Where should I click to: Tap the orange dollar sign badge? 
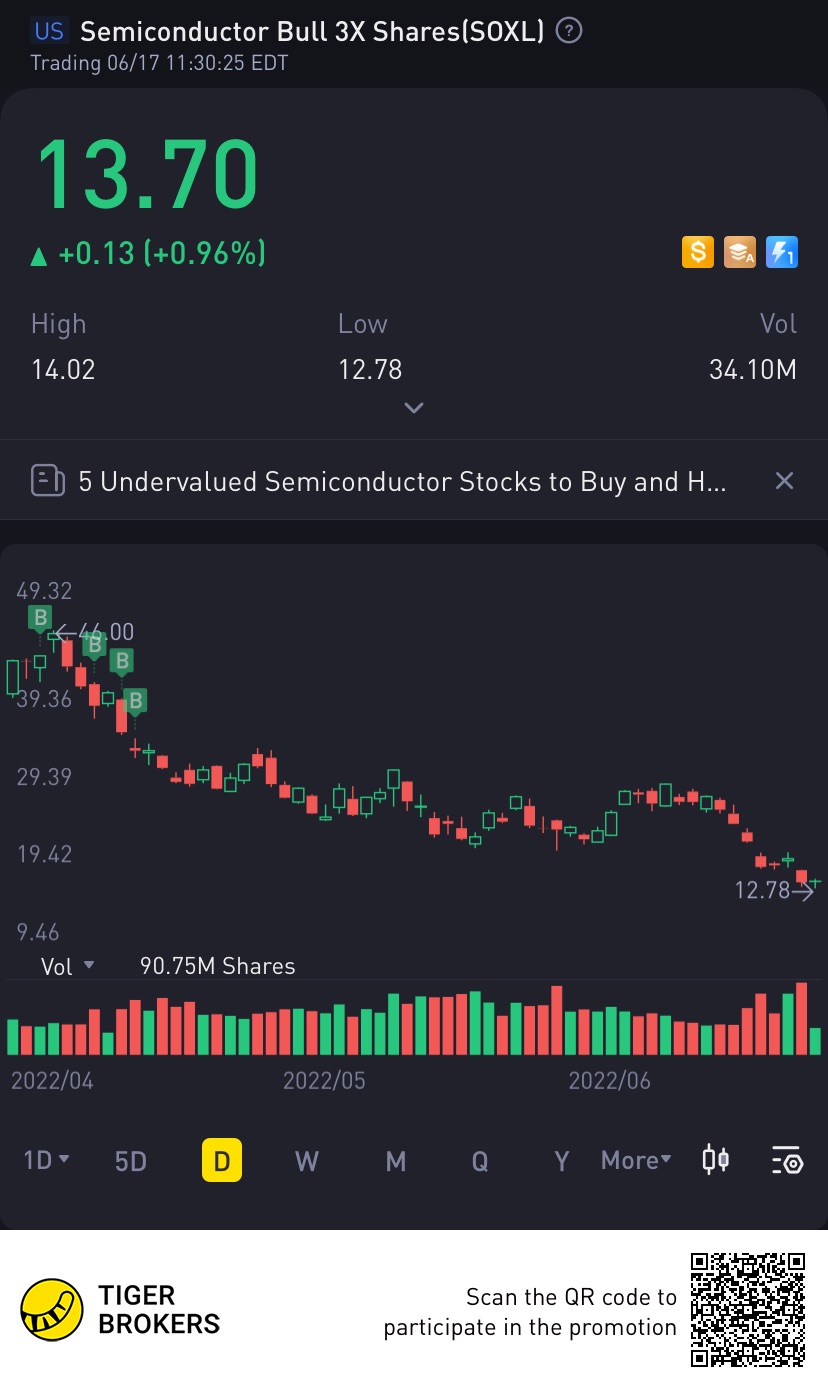tap(697, 252)
